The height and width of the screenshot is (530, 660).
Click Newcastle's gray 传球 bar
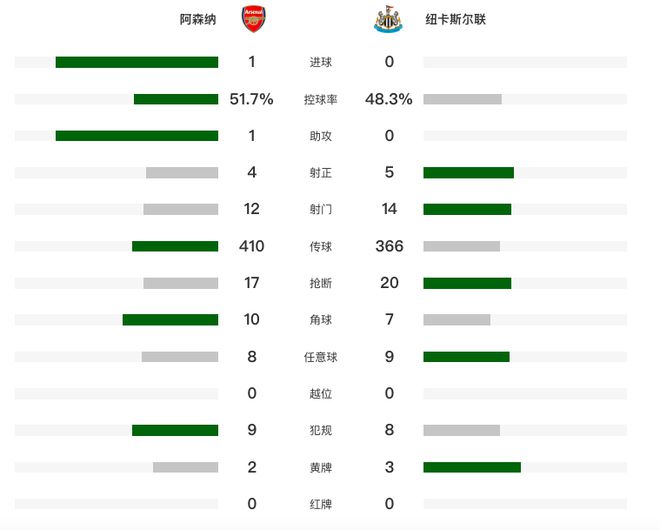click(x=461, y=246)
